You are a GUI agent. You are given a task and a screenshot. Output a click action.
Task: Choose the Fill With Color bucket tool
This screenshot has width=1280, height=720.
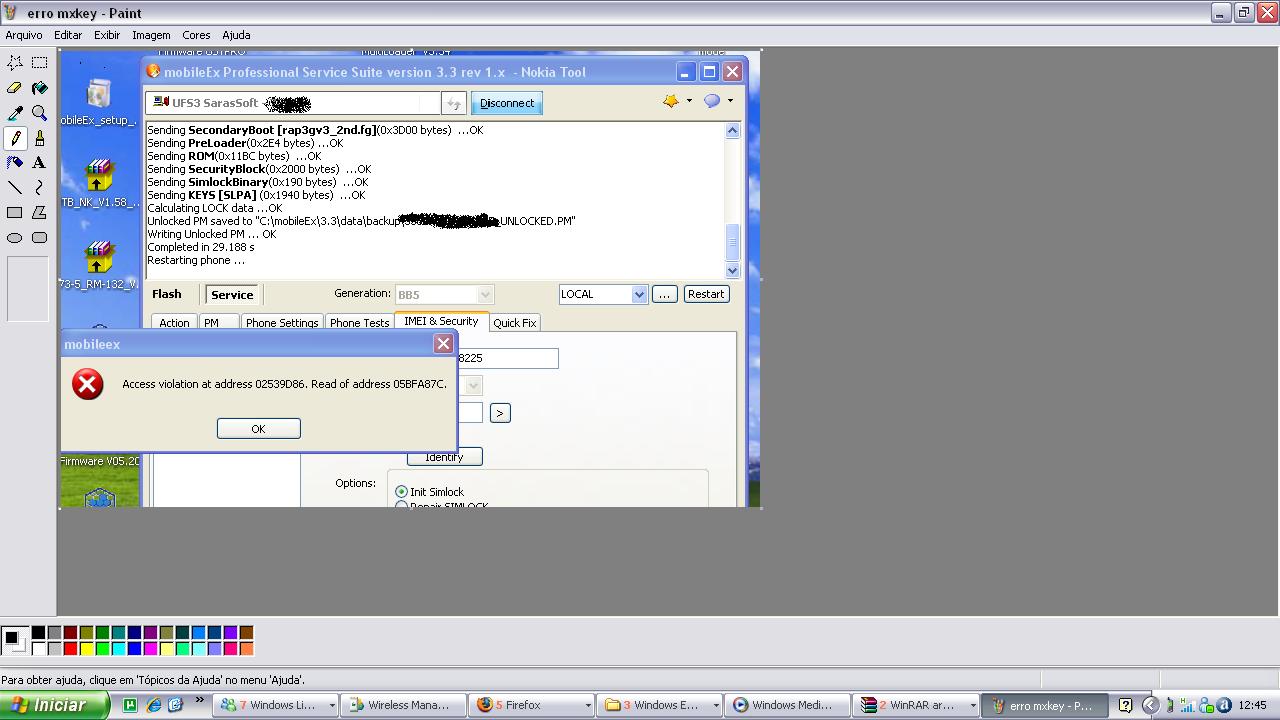(x=39, y=88)
